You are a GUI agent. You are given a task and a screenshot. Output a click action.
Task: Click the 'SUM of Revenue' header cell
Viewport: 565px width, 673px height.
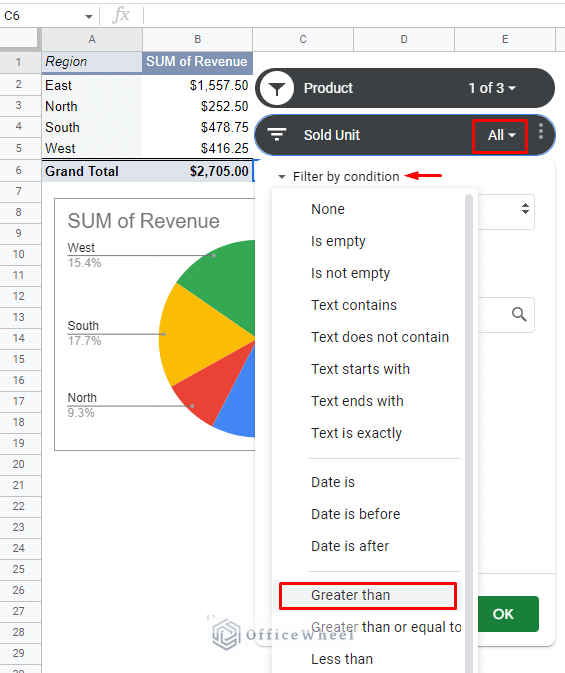(197, 62)
